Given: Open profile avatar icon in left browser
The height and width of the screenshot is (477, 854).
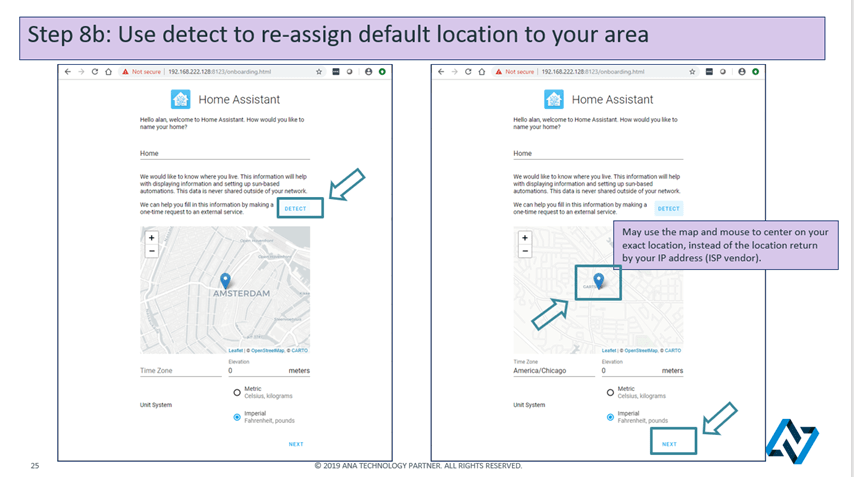Looking at the screenshot, I should click(x=368, y=72).
